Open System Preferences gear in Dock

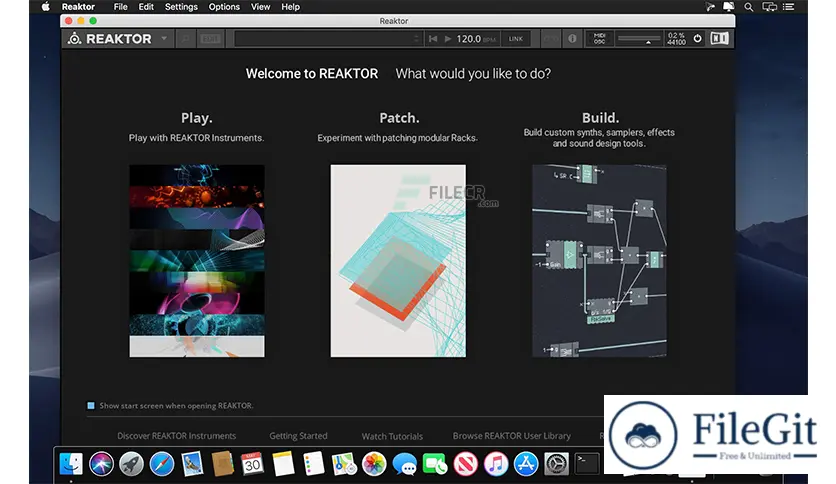click(557, 464)
